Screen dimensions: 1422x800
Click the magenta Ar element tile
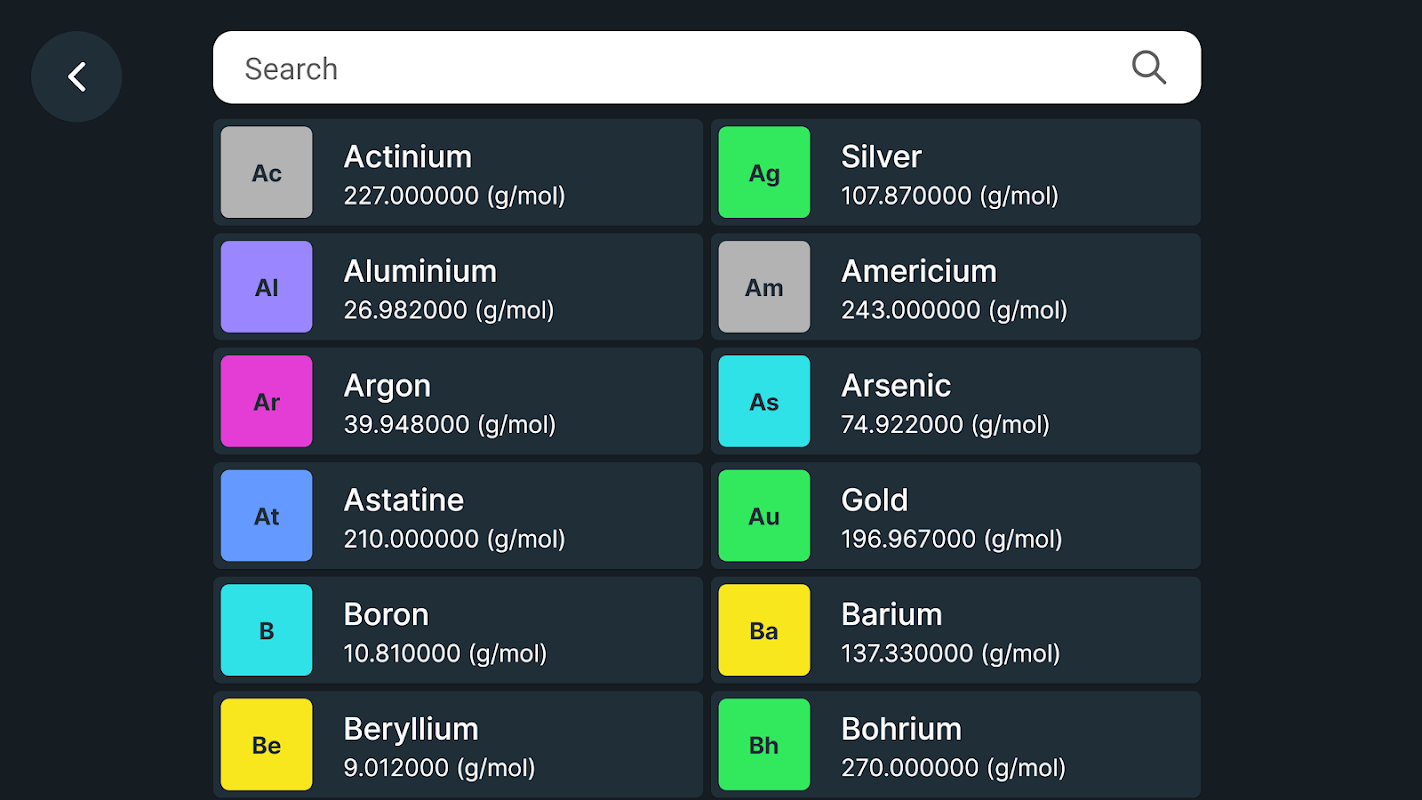[x=266, y=401]
